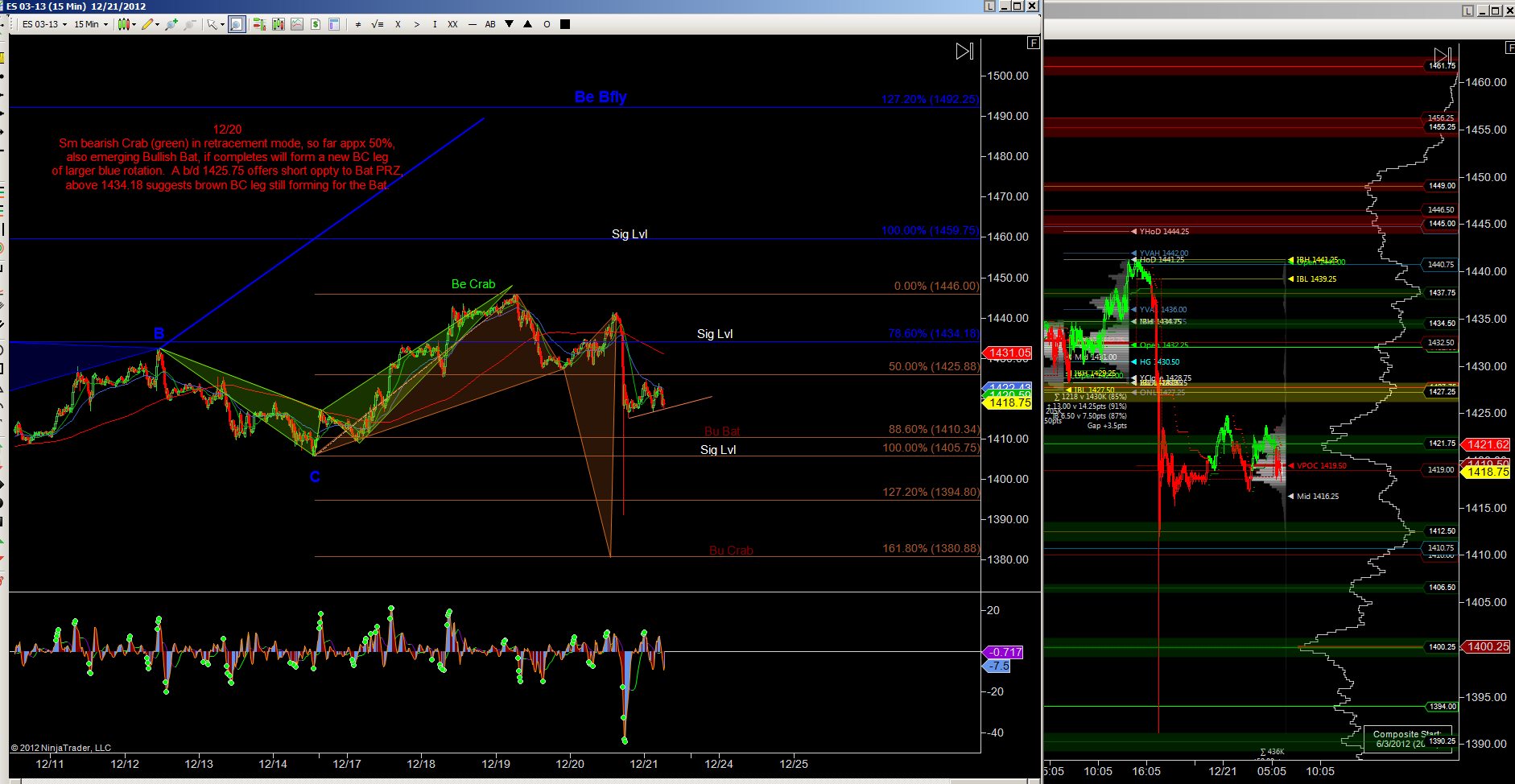Viewport: 1515px width, 784px height.
Task: Open the Data Series candlestick icon
Action: click(x=279, y=24)
